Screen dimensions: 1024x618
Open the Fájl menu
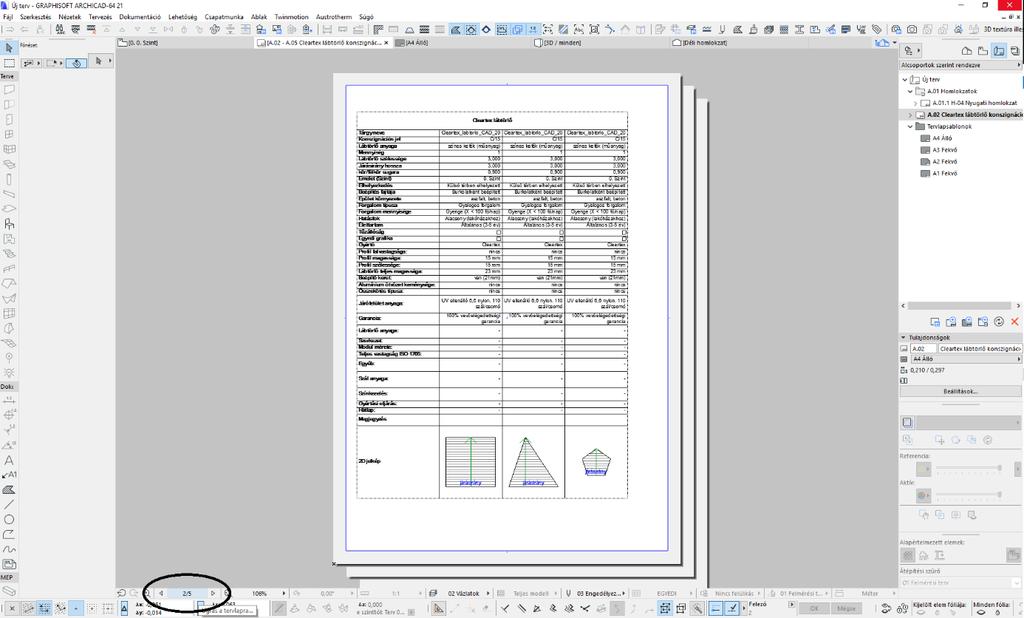pos(8,17)
